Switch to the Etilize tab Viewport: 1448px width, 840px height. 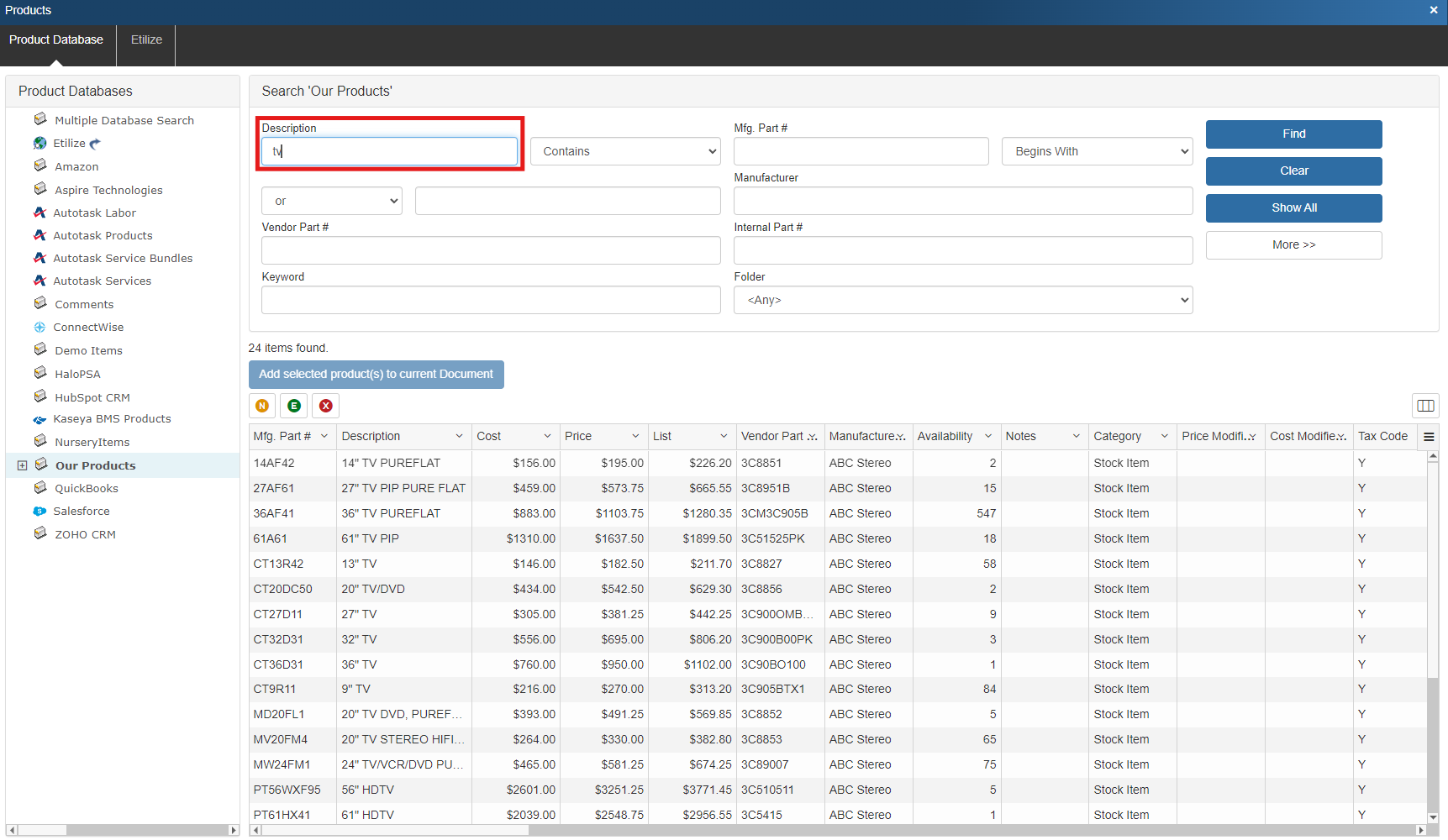[146, 39]
